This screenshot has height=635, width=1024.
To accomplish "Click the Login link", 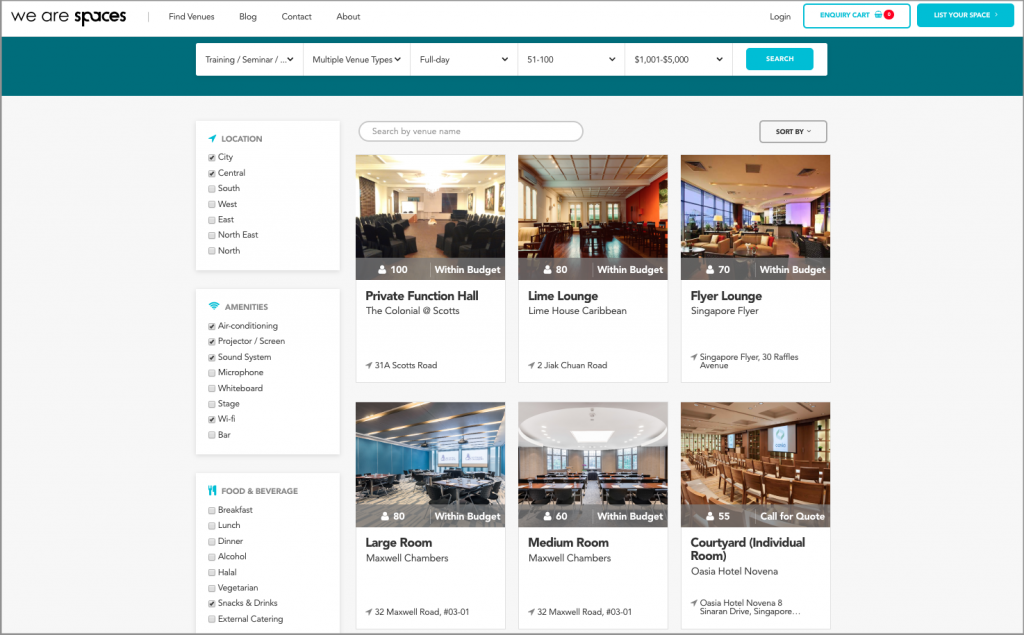I will (x=780, y=16).
